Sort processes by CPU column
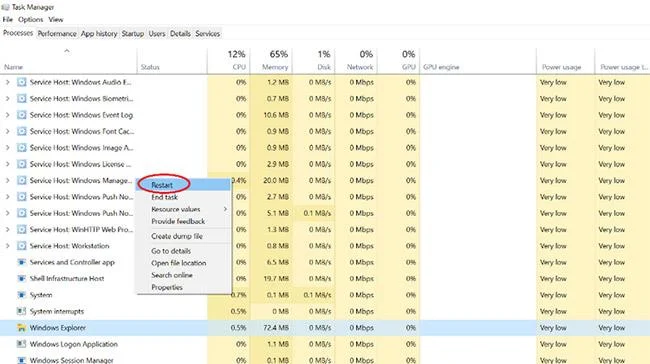 (228, 61)
